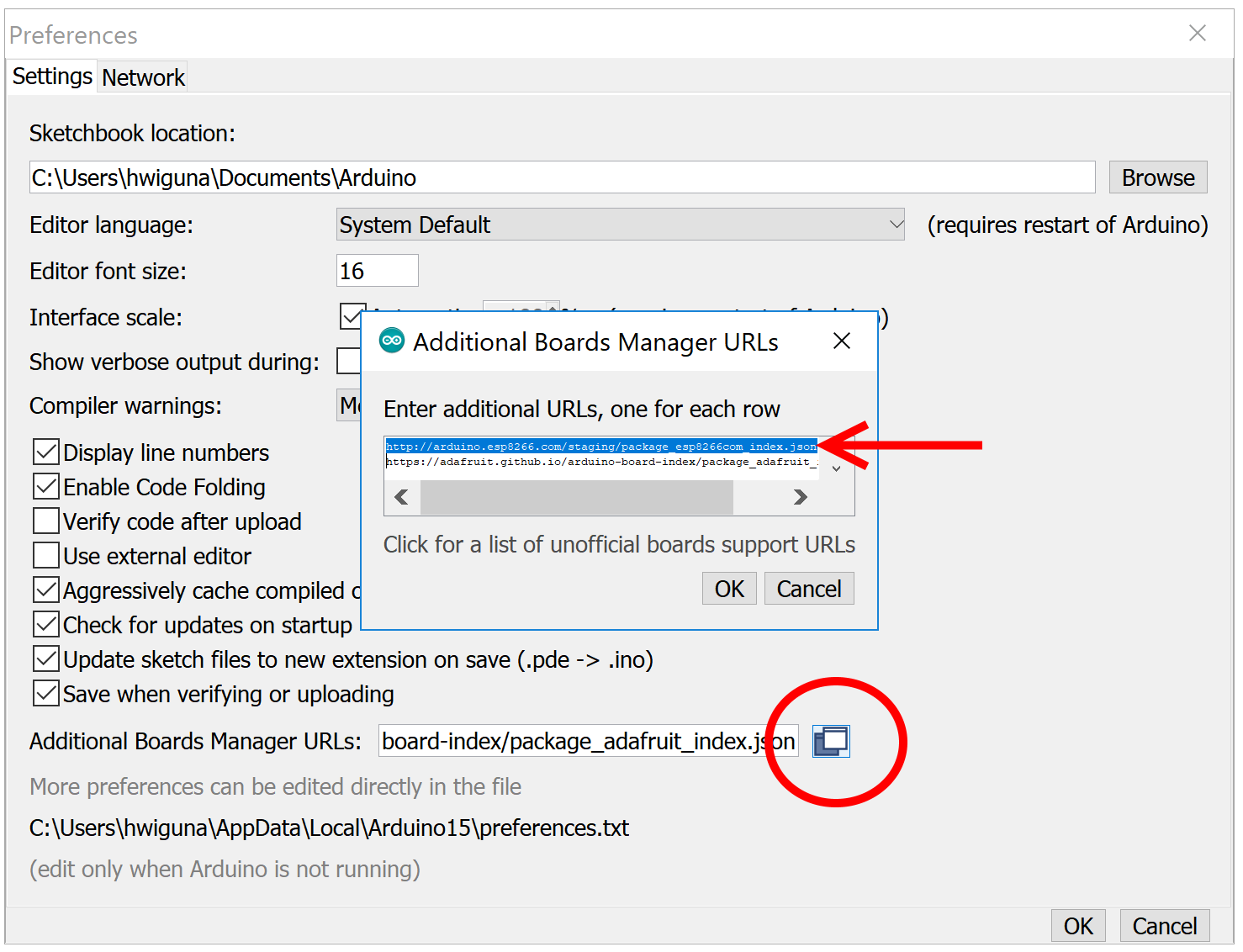Switch to the Network tab
The height and width of the screenshot is (952, 1243).
pos(143,77)
